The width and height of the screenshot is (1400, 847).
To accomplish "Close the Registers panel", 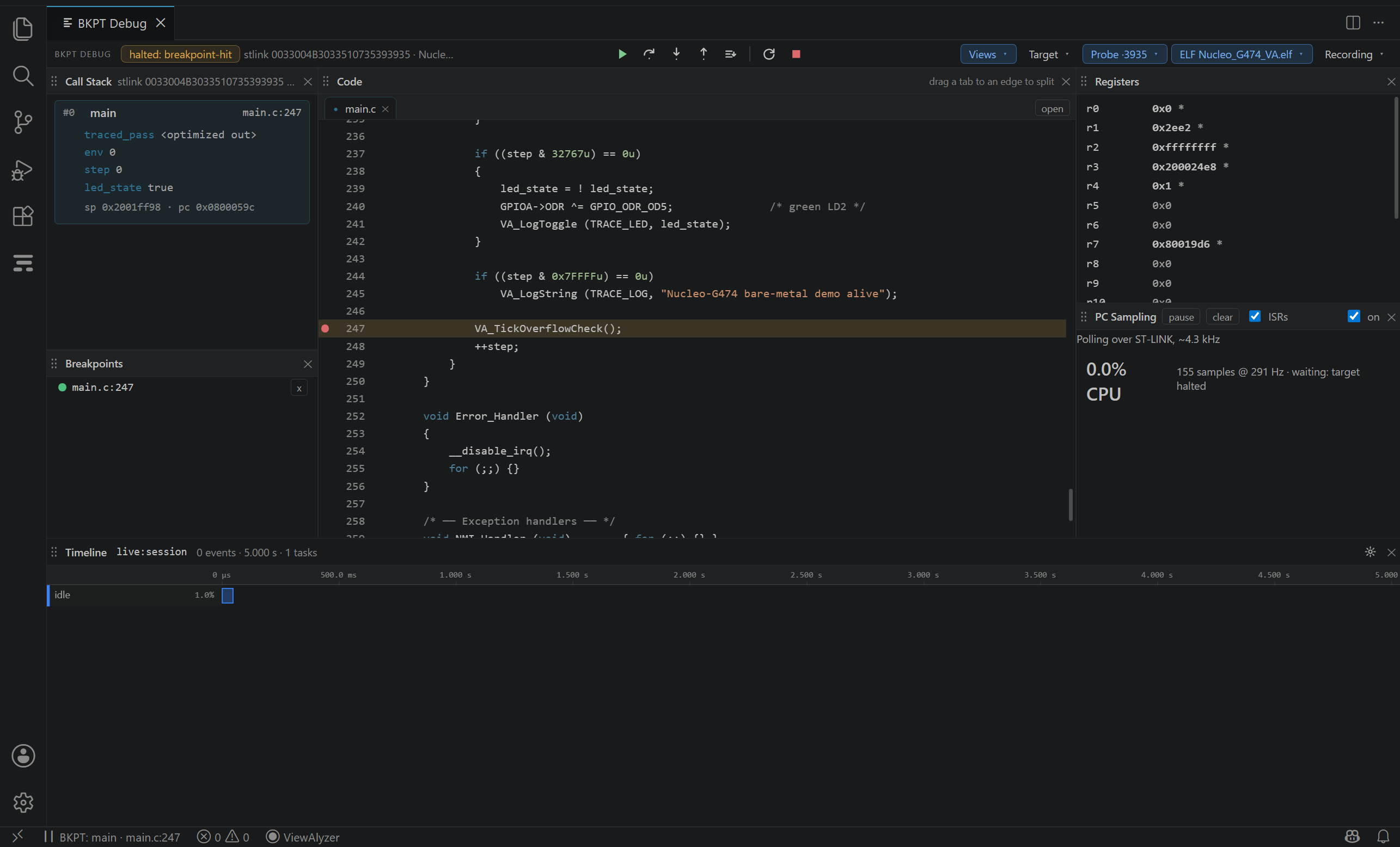I will click(x=1391, y=82).
